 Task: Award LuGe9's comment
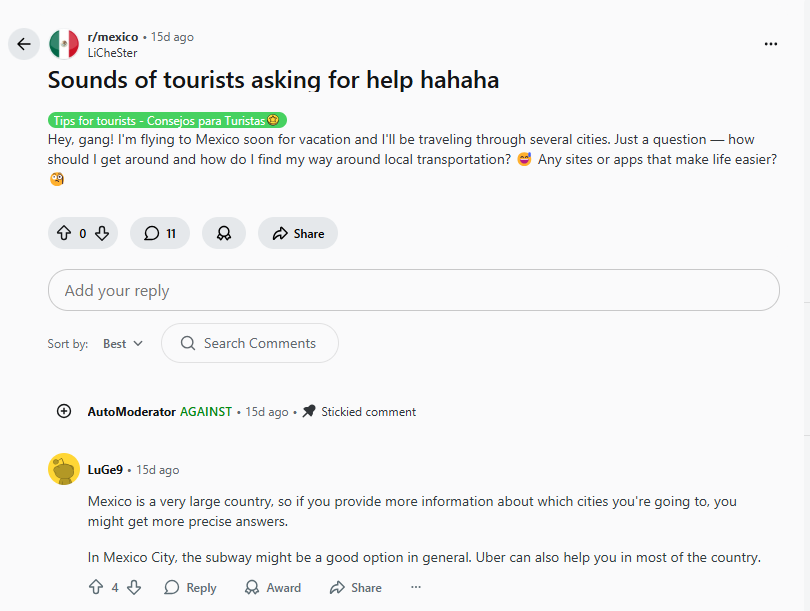tap(273, 587)
